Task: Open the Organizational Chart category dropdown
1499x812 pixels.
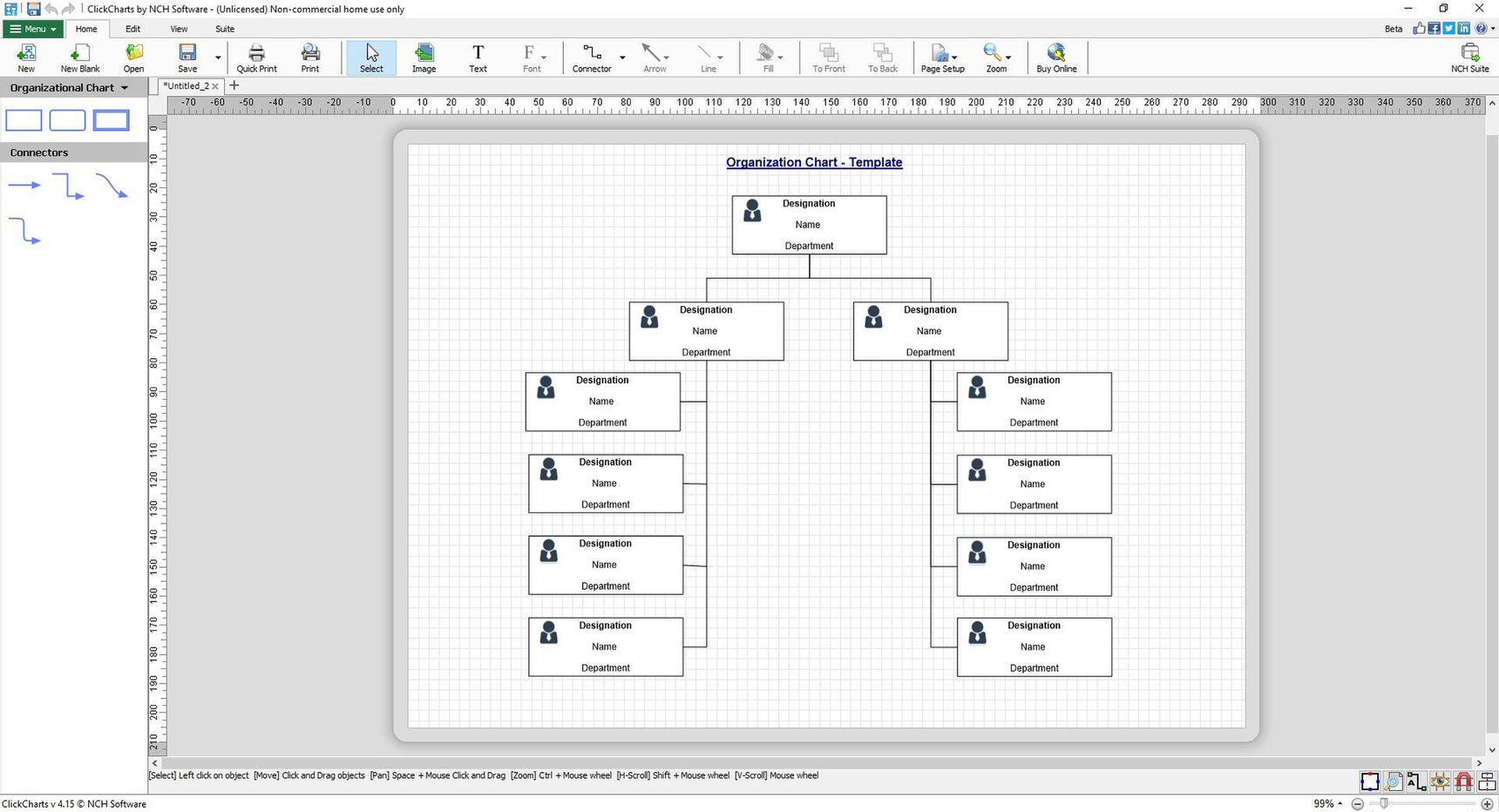Action: tap(124, 88)
